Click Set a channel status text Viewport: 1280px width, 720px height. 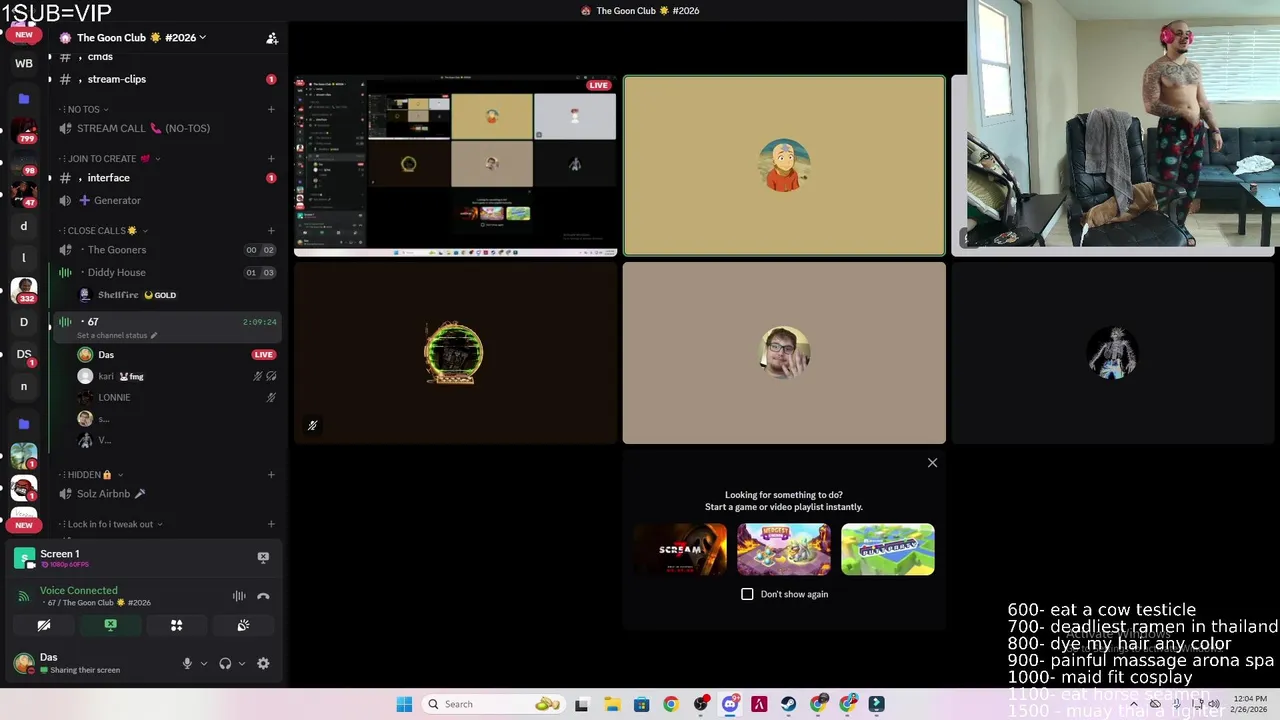112,335
